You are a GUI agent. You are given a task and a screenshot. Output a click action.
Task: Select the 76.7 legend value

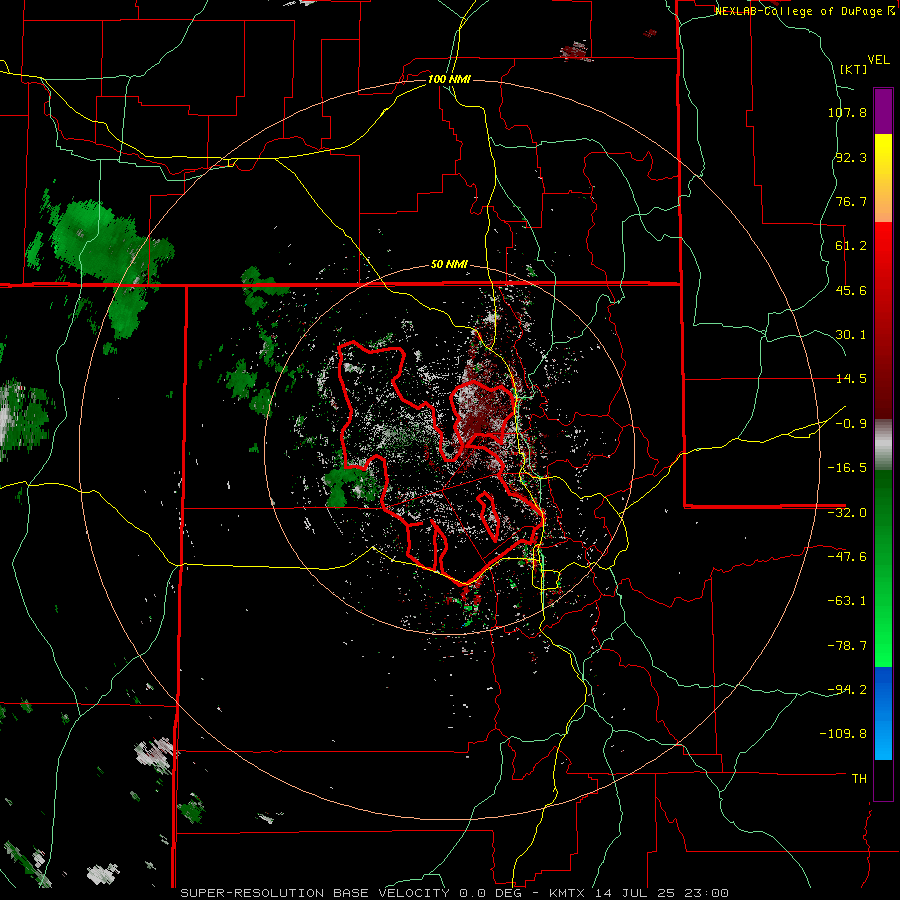[x=851, y=201]
